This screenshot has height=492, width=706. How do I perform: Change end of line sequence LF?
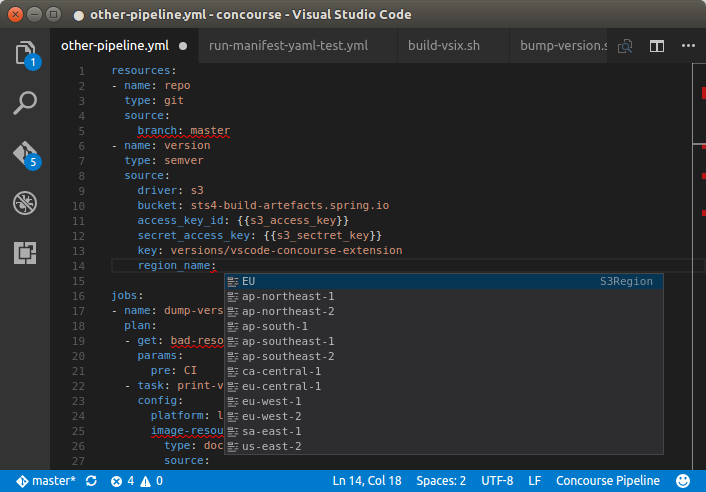[x=534, y=481]
